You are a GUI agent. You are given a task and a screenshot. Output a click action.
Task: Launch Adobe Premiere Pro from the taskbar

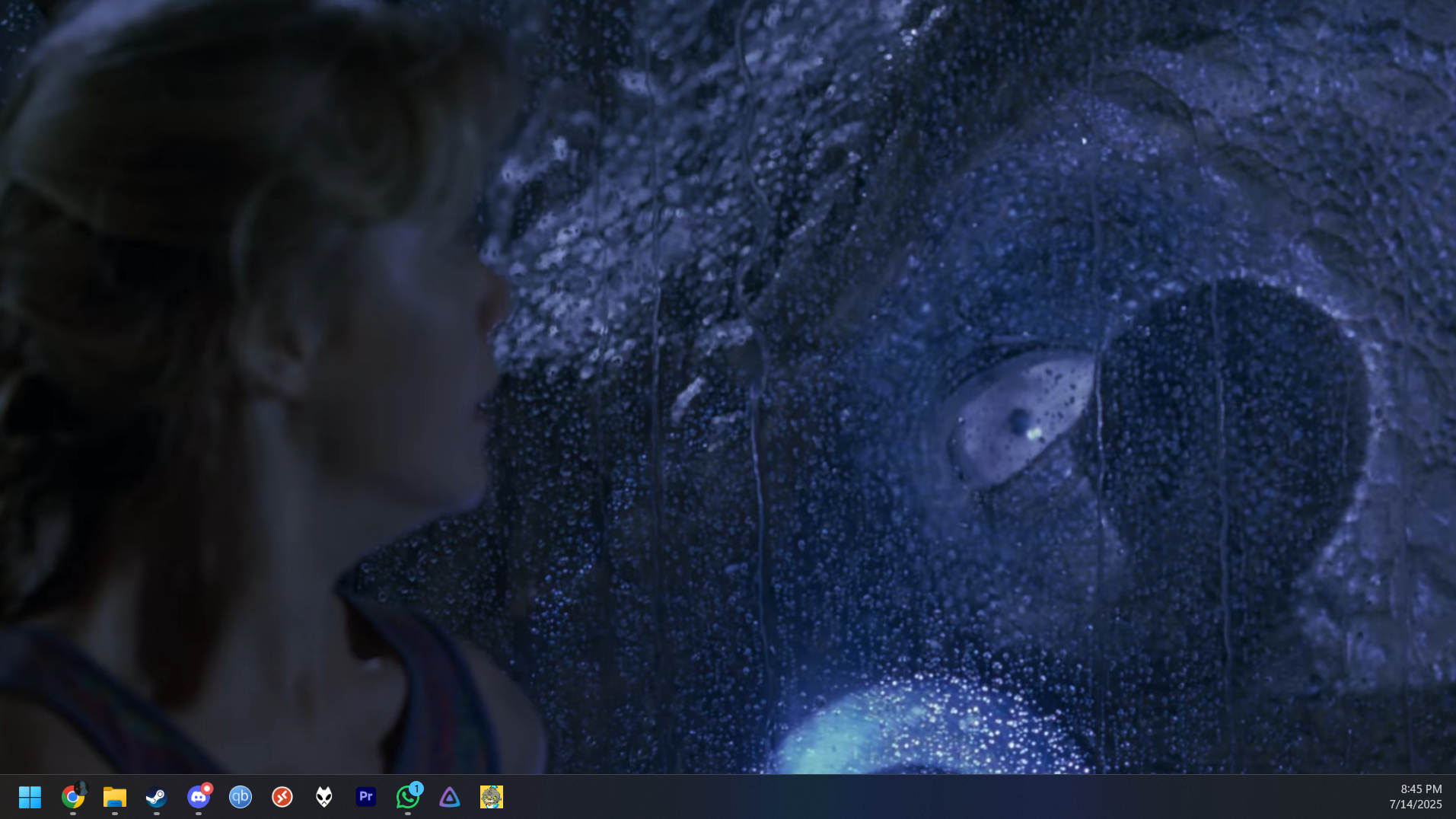366,797
